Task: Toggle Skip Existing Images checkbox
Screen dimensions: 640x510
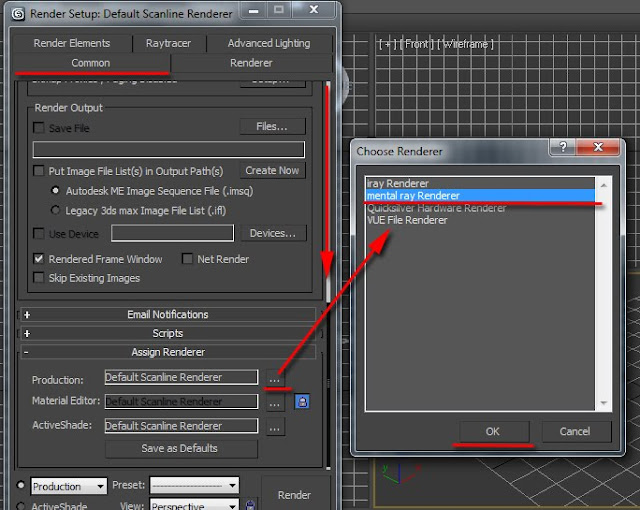Action: coord(39,277)
